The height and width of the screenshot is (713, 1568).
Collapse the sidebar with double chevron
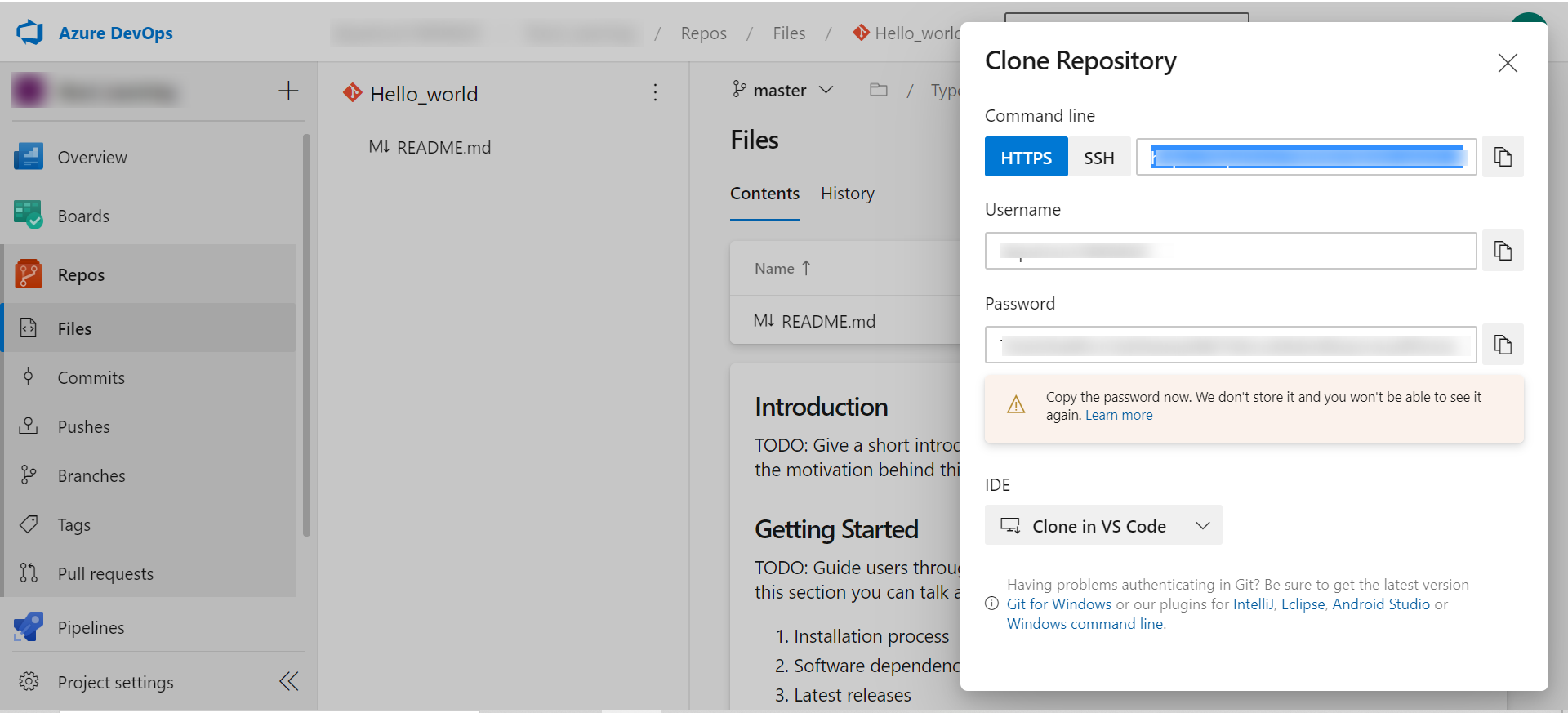click(289, 681)
